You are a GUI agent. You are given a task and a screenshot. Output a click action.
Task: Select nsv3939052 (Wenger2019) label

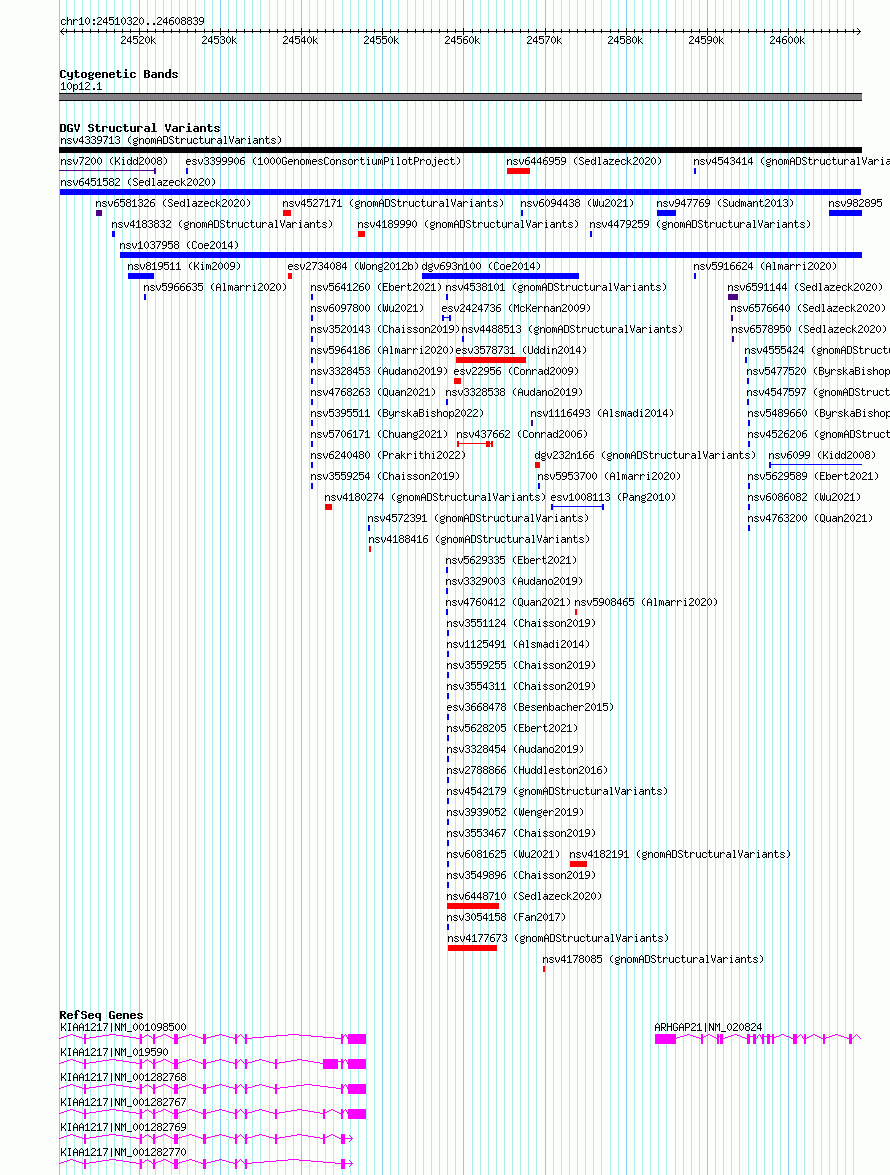point(515,812)
